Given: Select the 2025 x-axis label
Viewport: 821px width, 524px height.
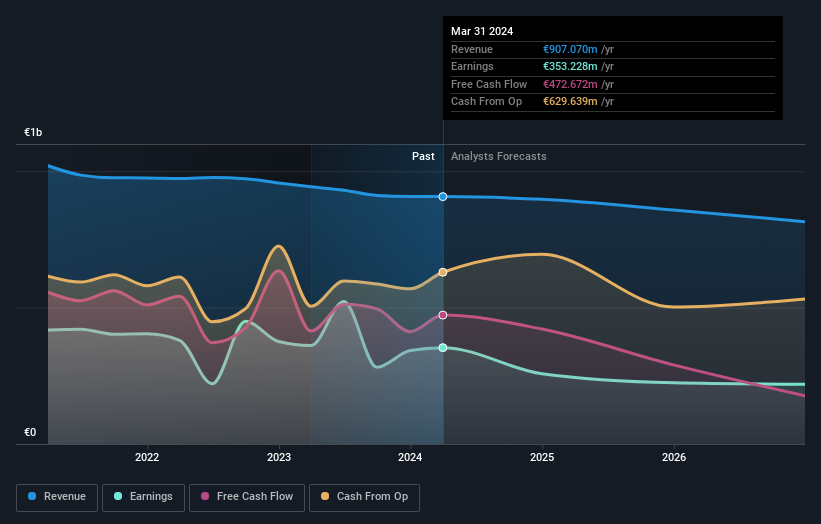Looking at the screenshot, I should pos(542,457).
